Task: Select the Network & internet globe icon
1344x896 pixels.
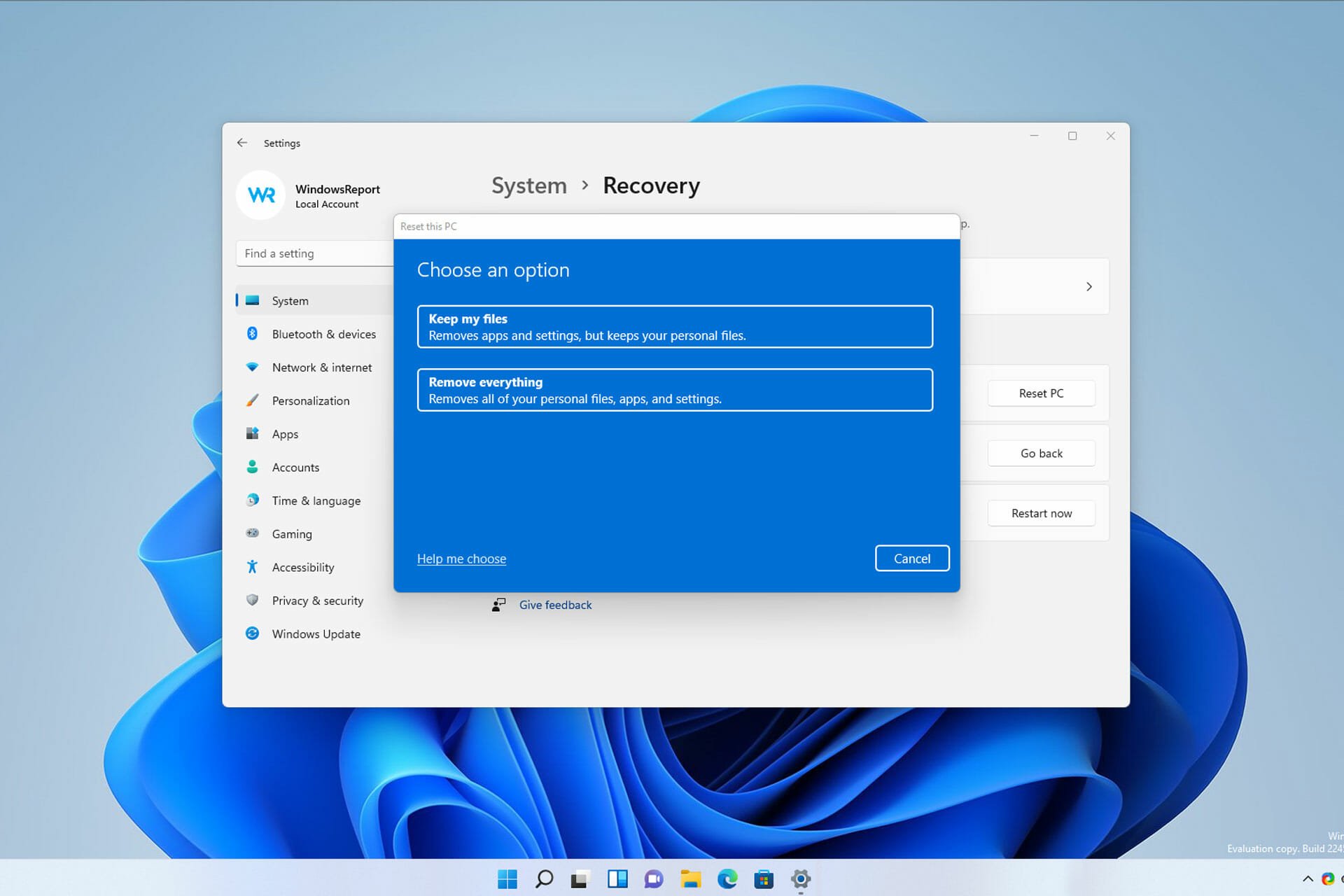Action: [253, 367]
